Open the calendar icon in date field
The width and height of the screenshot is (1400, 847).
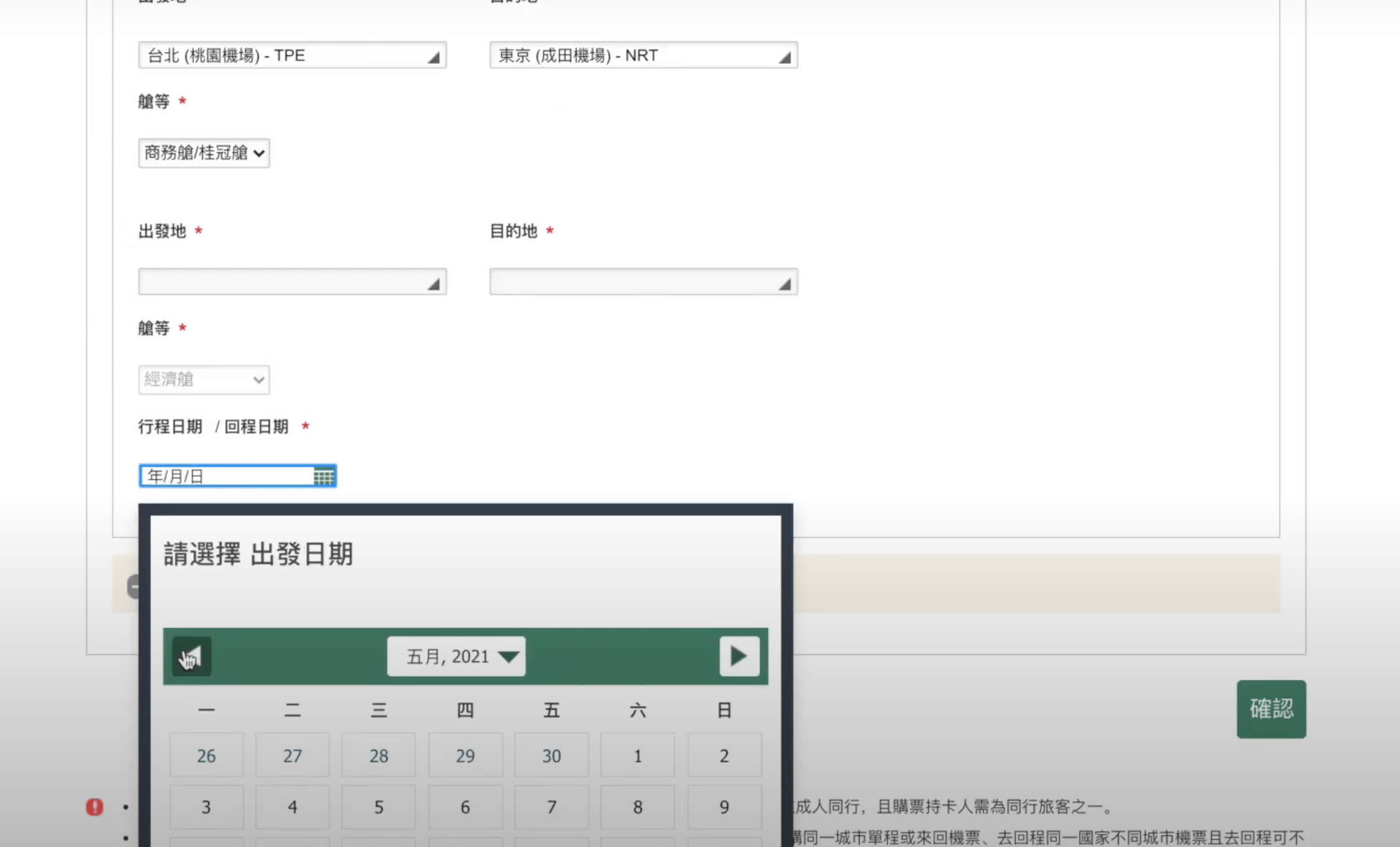coord(323,476)
